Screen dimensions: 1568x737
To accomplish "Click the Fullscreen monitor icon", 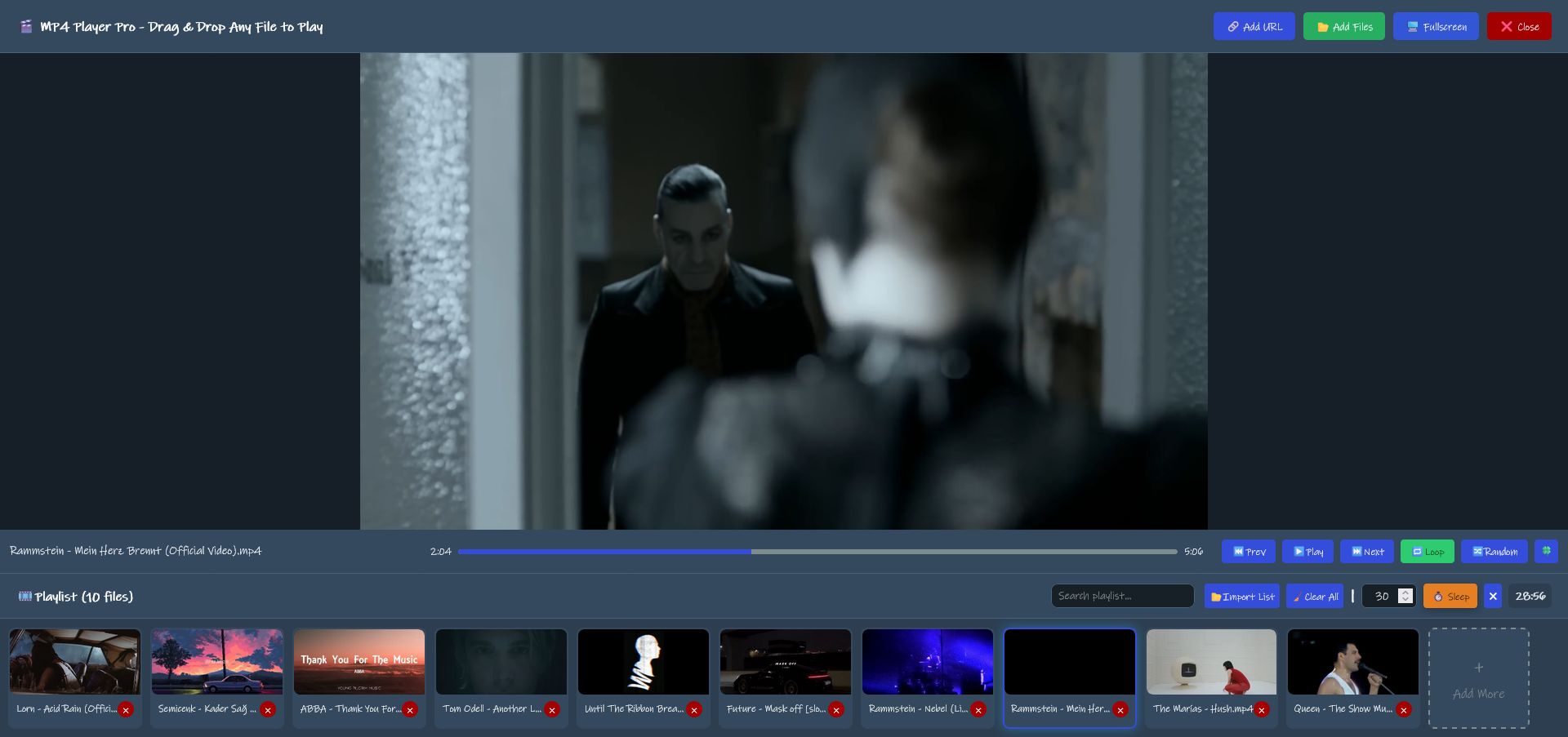I will pyautogui.click(x=1412, y=26).
